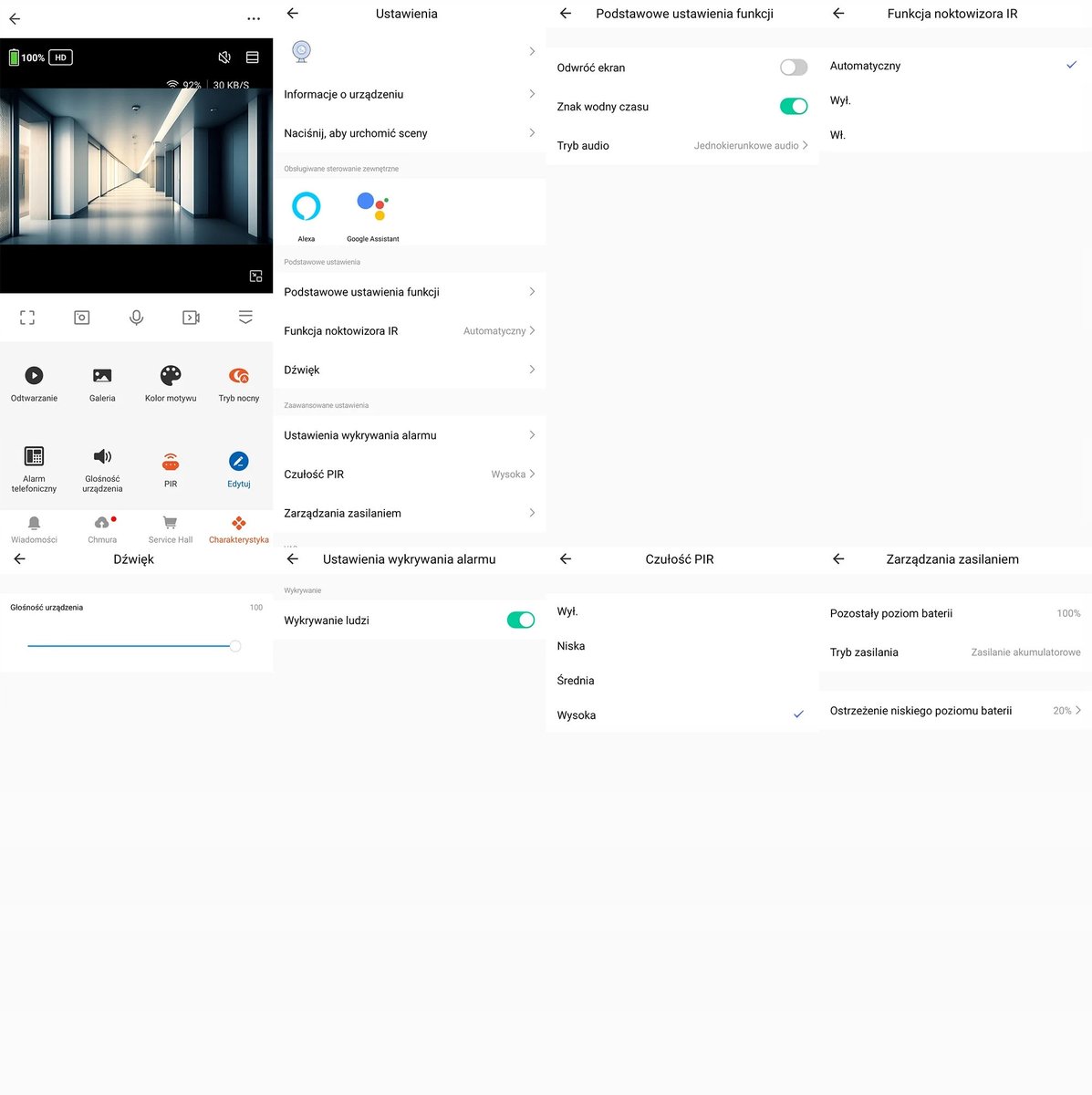Open Ostrzeżenie niskiego poziomu baterii setting
This screenshot has height=1095, width=1092.
coord(954,711)
